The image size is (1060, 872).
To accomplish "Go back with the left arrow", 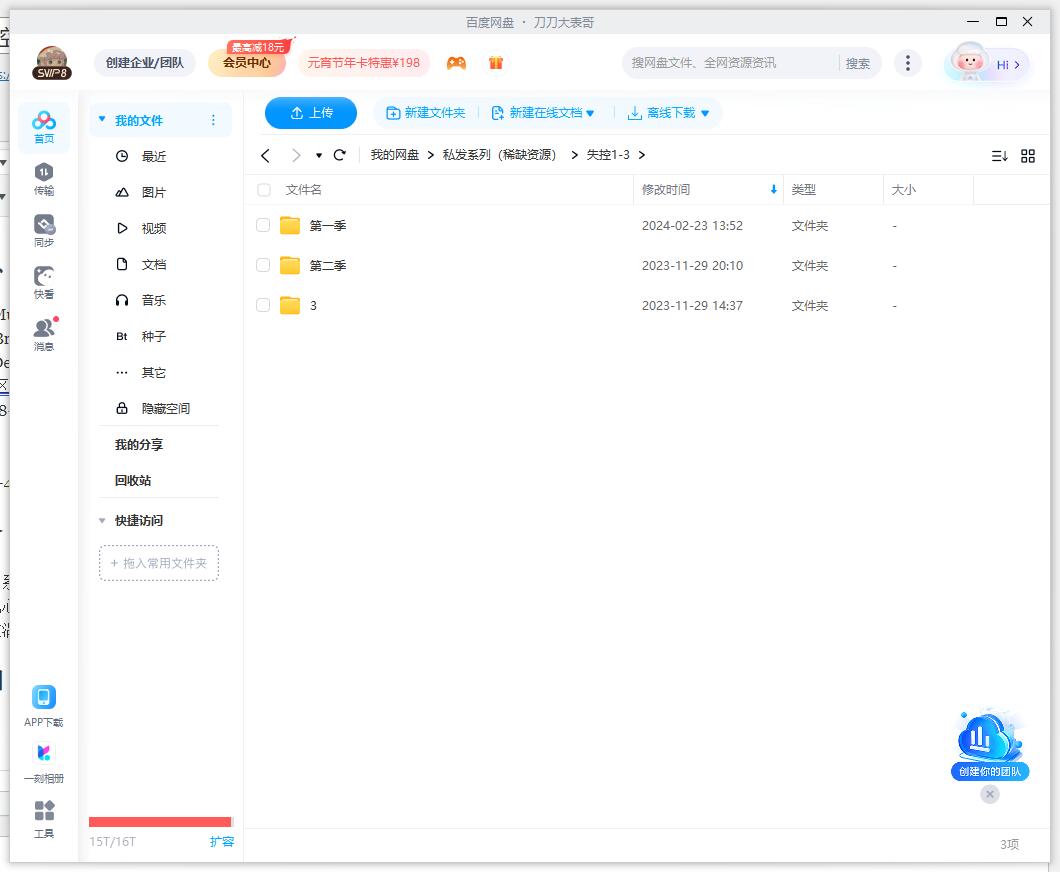I will (x=266, y=155).
